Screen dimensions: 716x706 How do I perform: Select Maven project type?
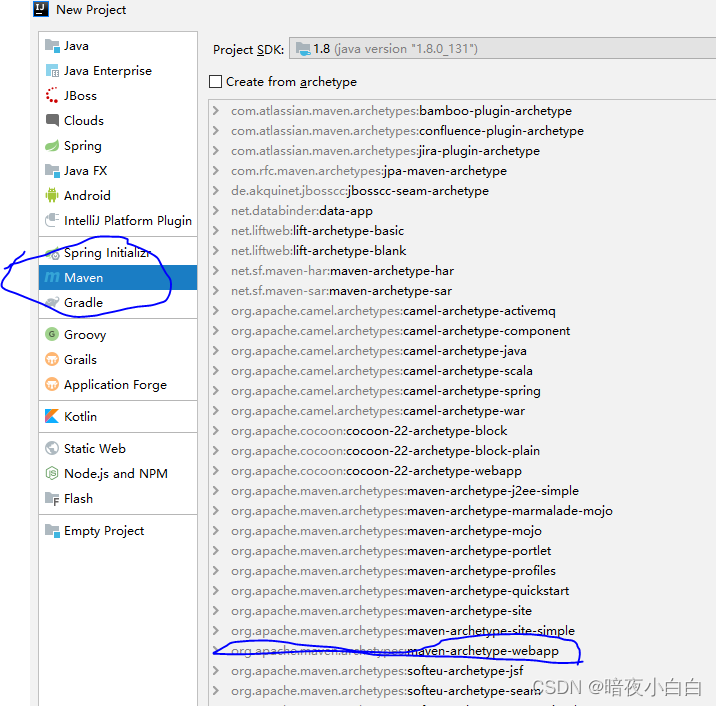(118, 277)
